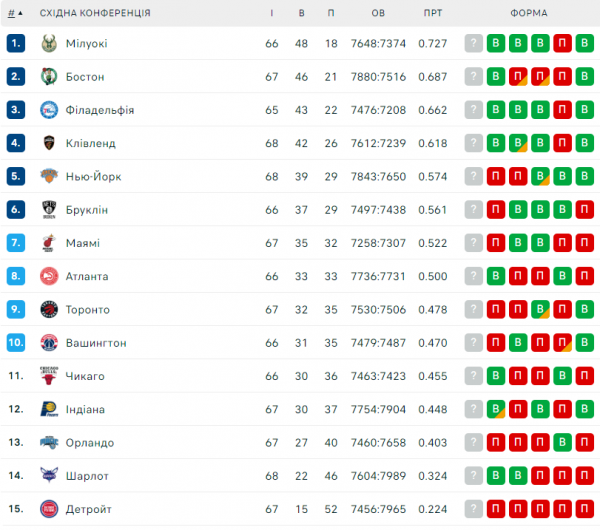Viewport: 600px width, 530px height.
Task: Click the Miami Heat logo
Action: pos(48,243)
